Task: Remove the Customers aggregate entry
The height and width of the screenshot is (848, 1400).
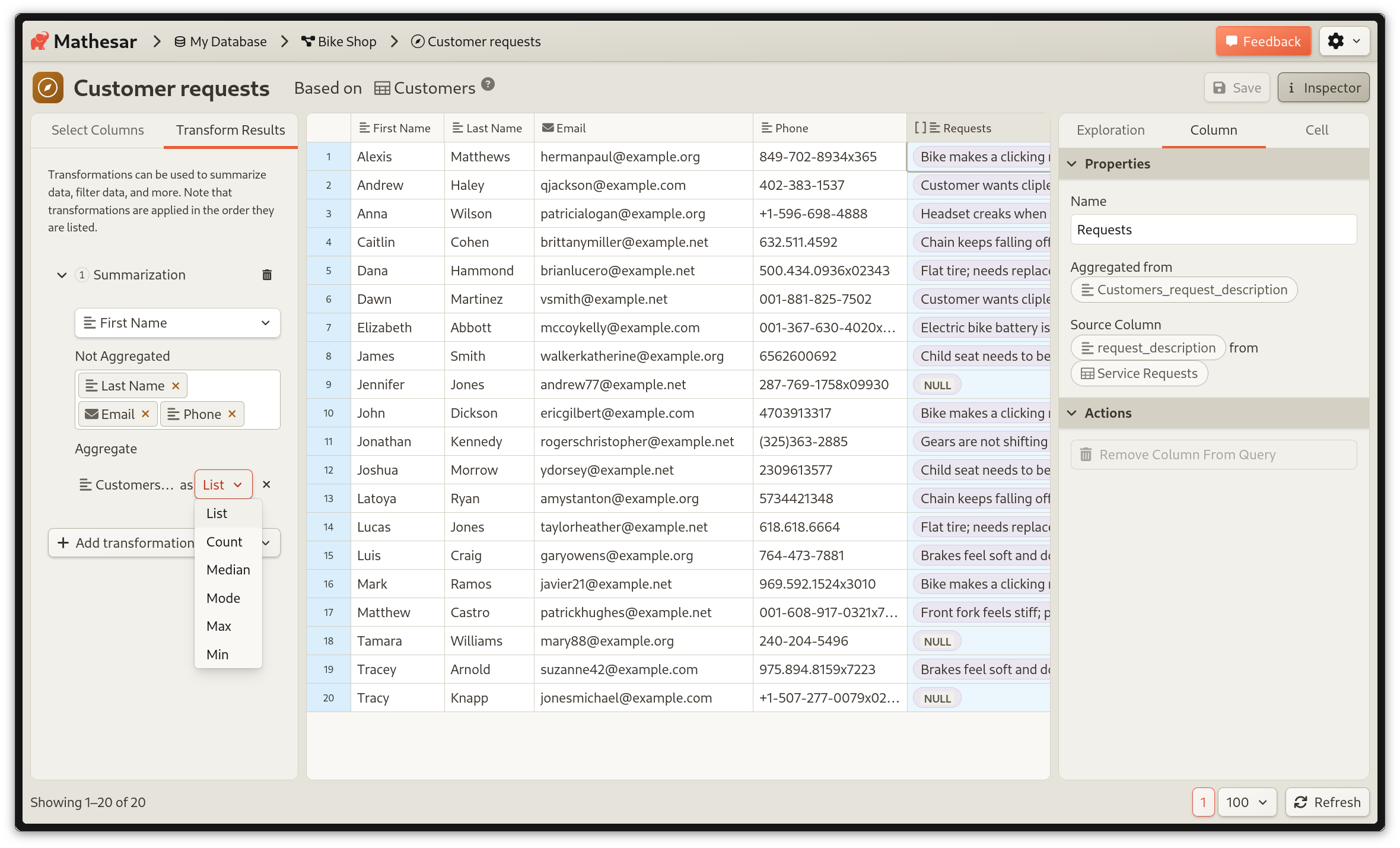Action: pos(266,485)
